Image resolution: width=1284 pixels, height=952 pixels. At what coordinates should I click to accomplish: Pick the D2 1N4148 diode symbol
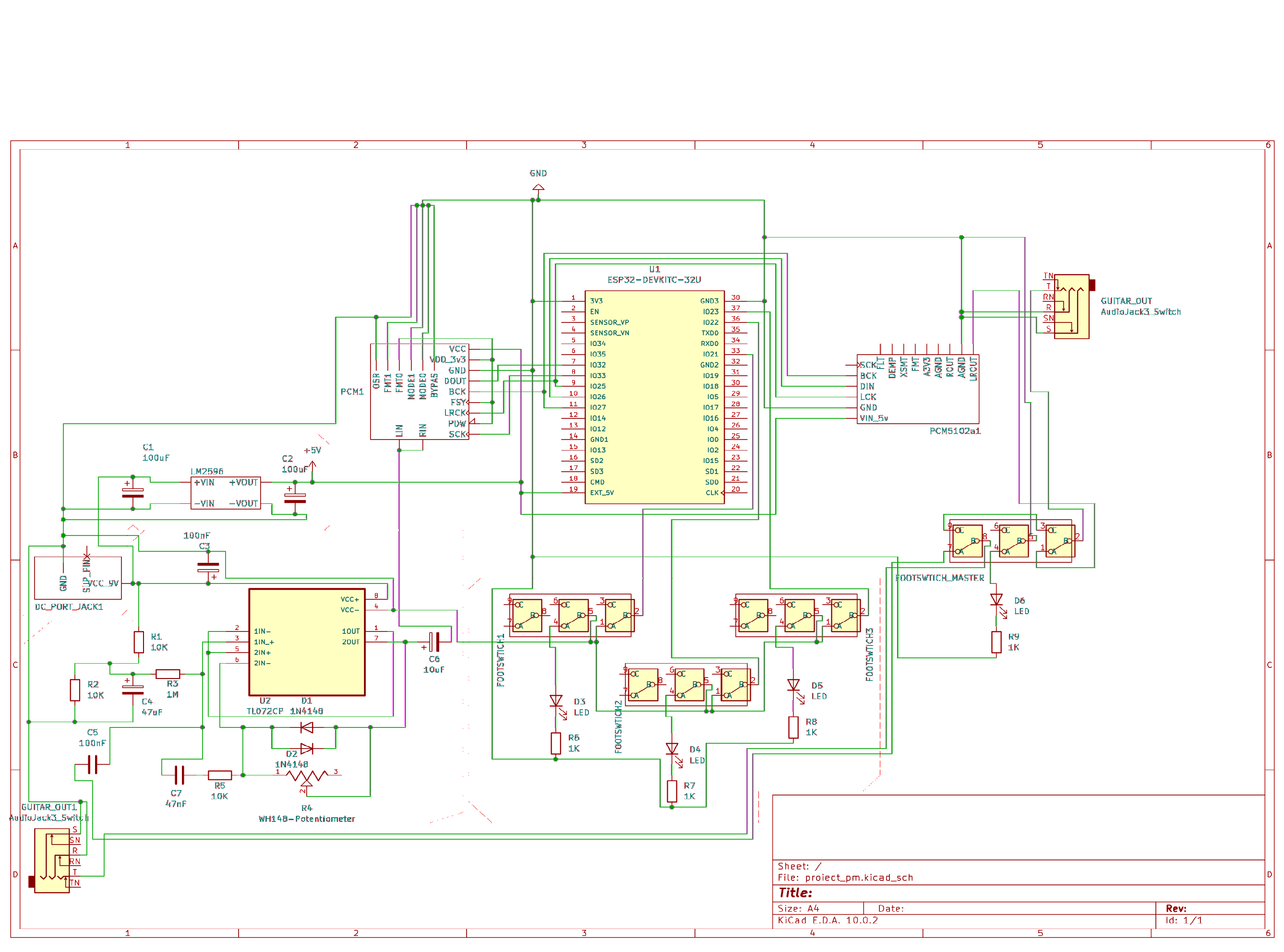[307, 749]
